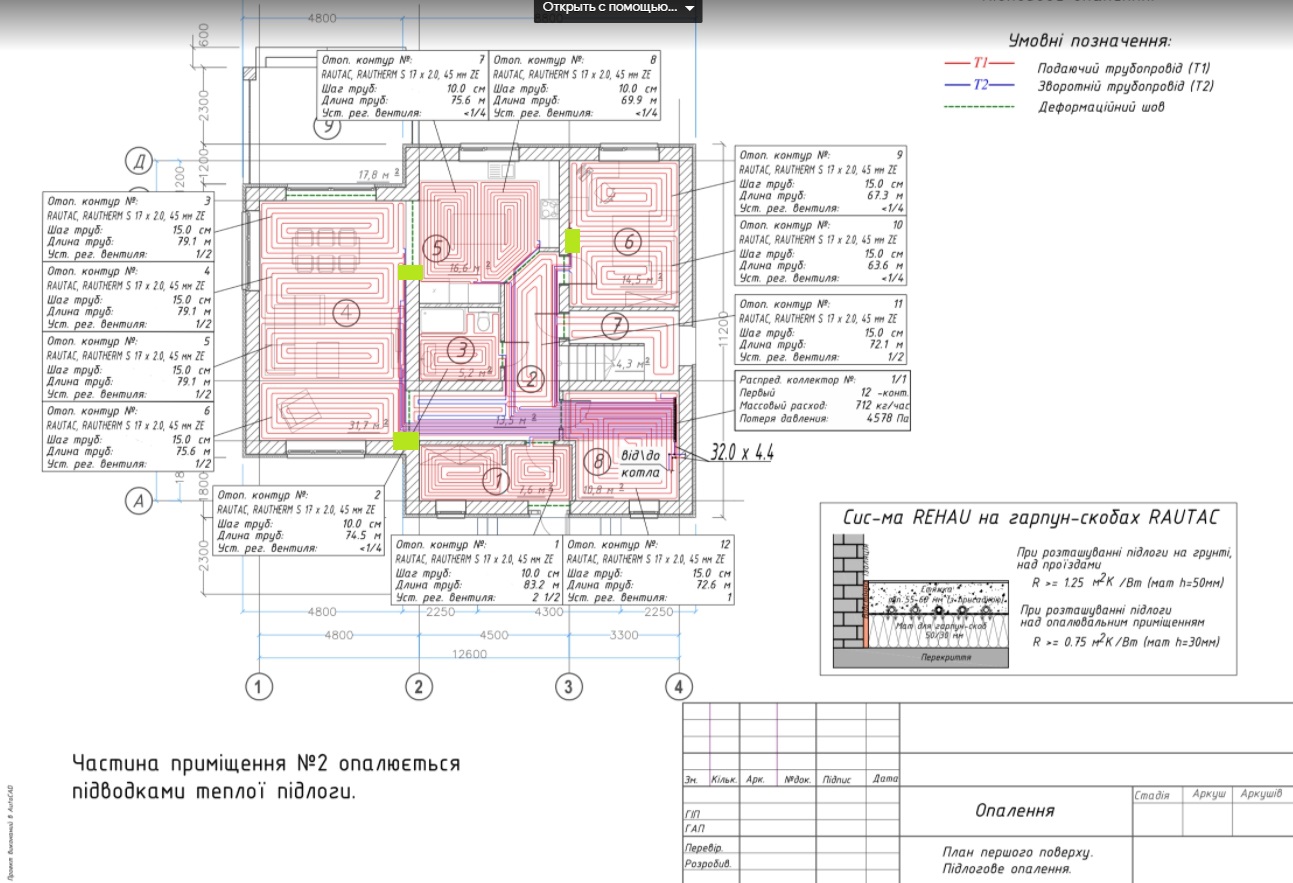Click the 'ГАП' row label

[694, 830]
